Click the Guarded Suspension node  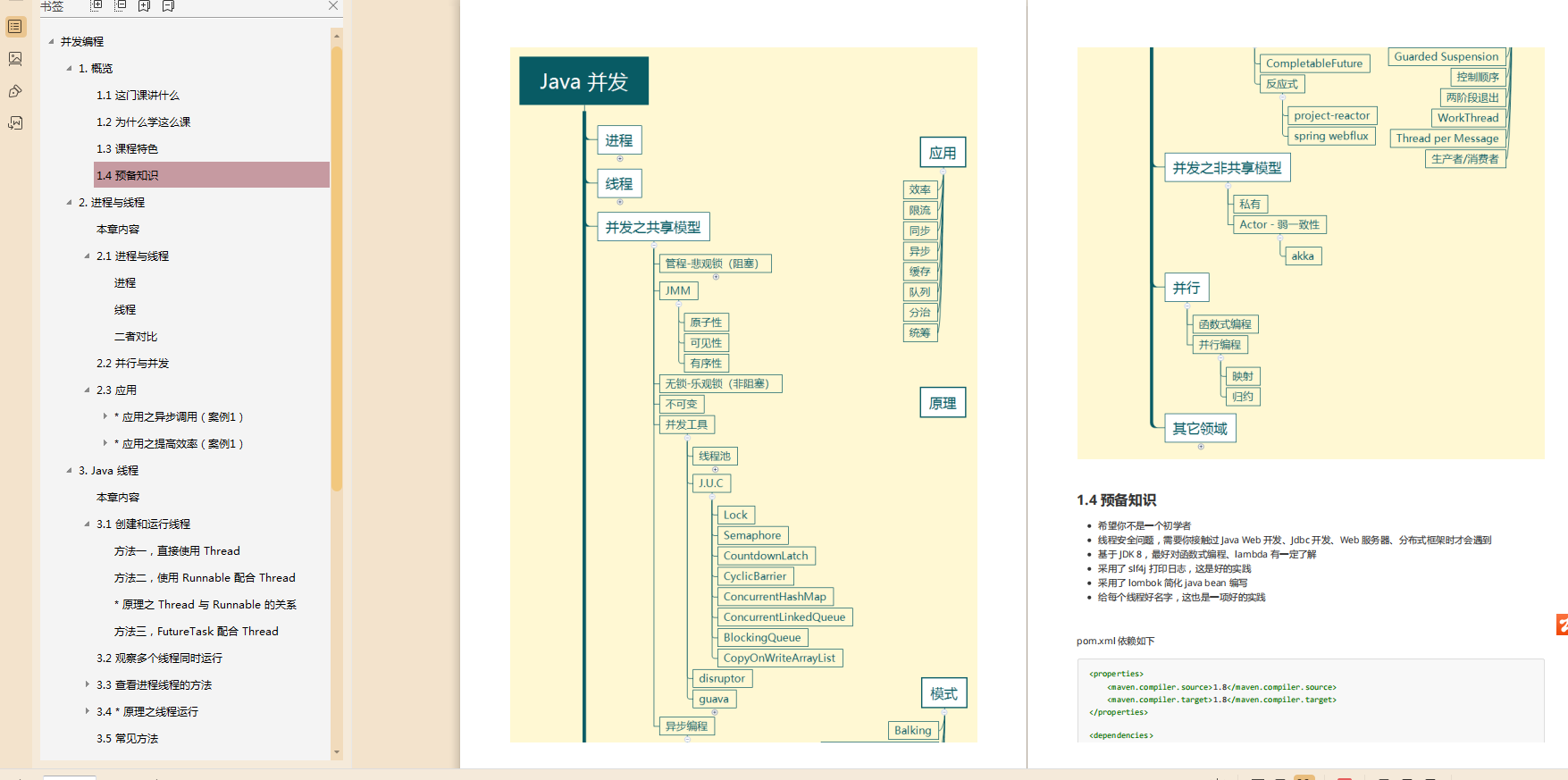pos(1446,56)
